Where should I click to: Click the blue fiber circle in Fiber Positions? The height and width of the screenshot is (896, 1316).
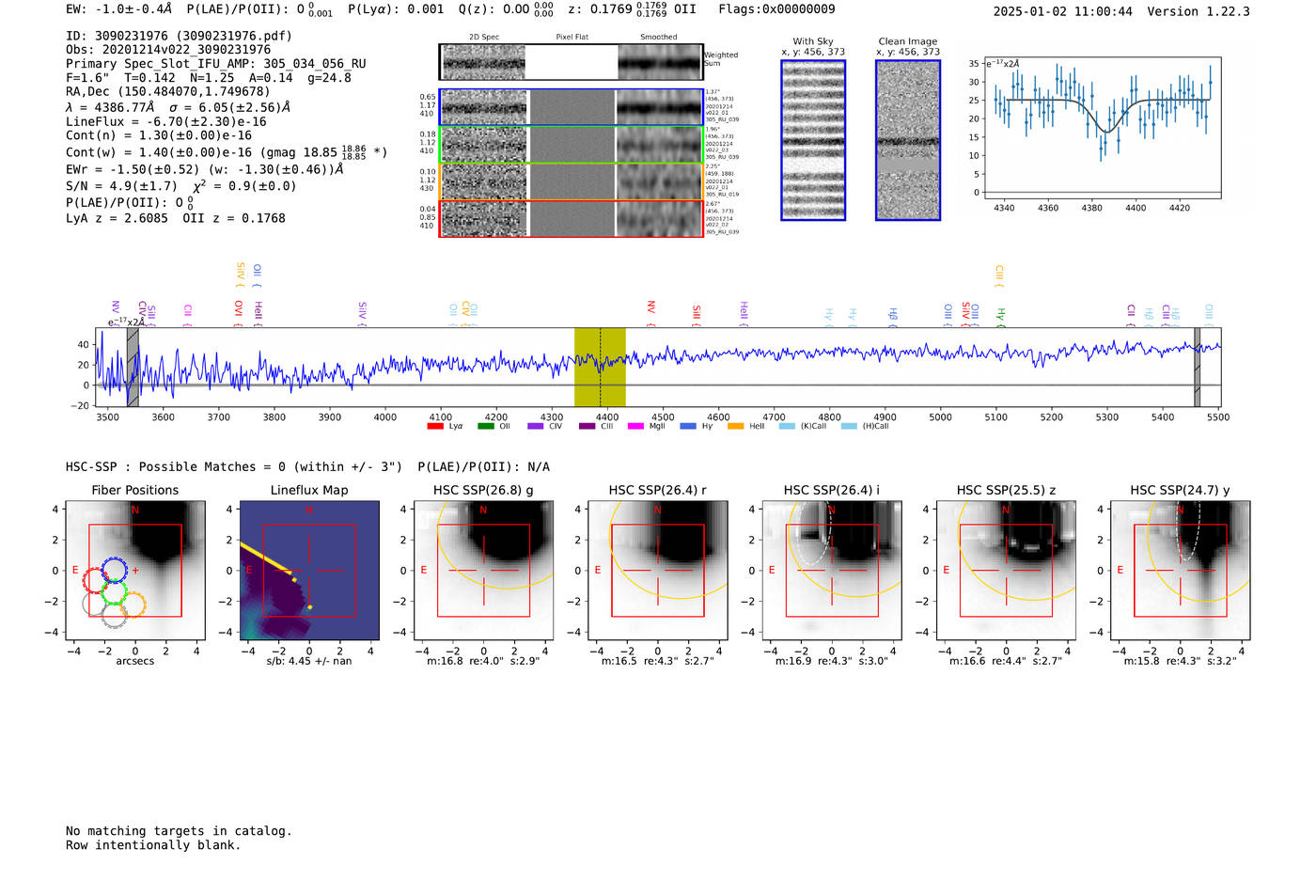(115, 570)
